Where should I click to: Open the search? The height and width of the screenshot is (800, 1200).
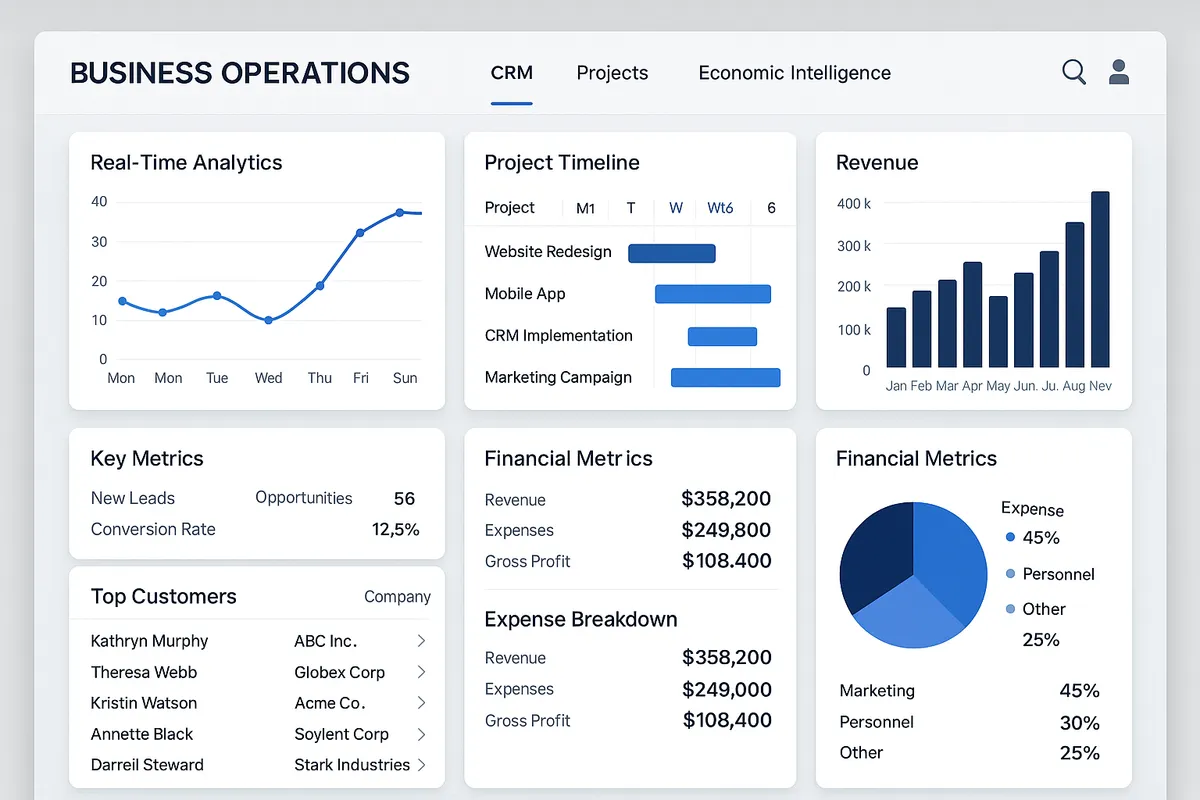1073,72
